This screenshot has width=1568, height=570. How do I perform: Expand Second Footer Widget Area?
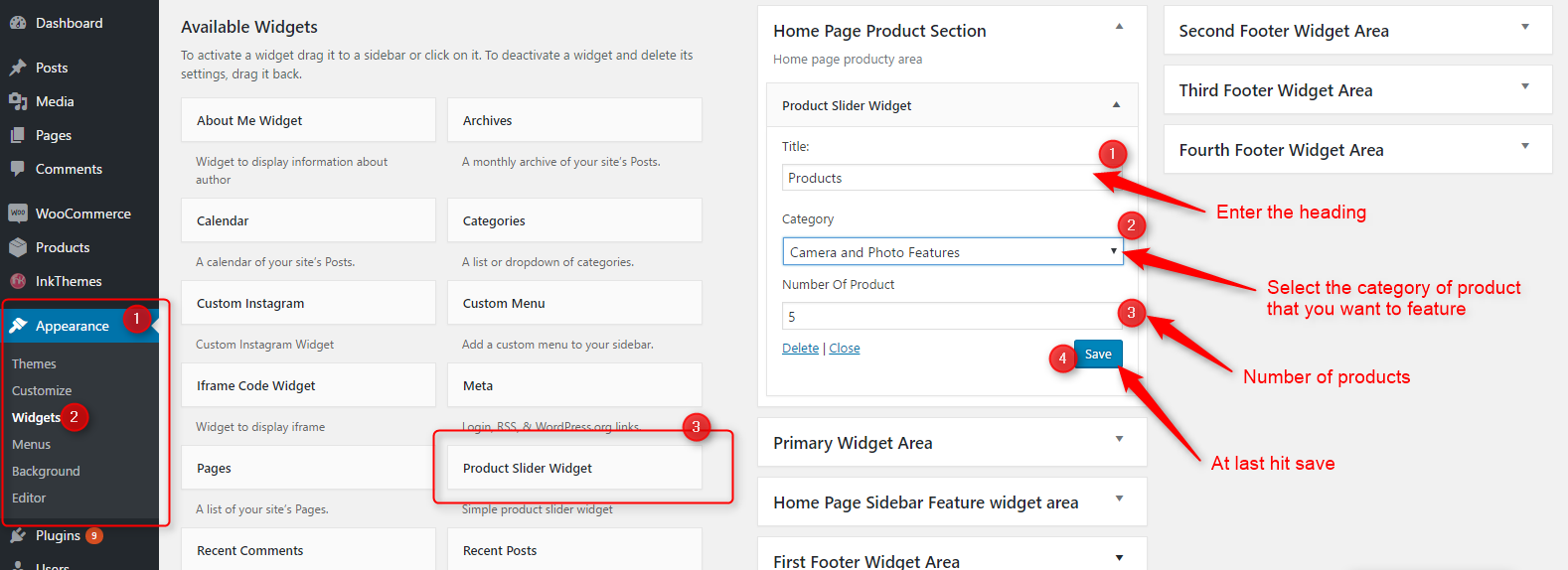[x=1524, y=28]
